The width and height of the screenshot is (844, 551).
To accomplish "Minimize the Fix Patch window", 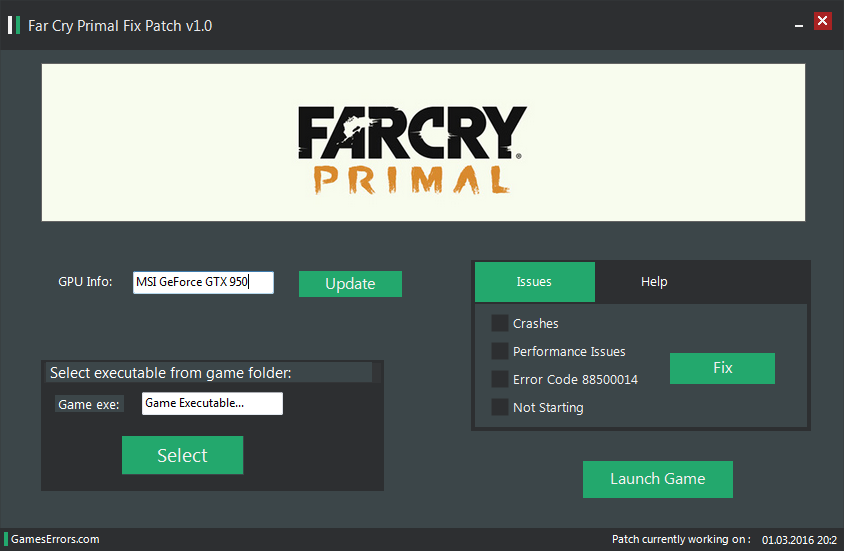I will coord(799,25).
